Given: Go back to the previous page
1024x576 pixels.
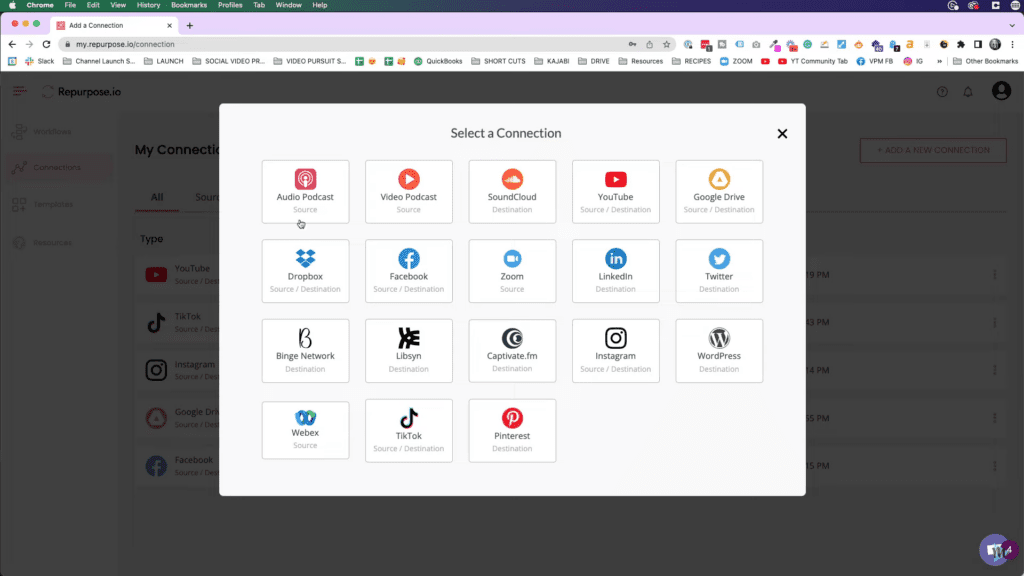Looking at the screenshot, I should click(12, 44).
